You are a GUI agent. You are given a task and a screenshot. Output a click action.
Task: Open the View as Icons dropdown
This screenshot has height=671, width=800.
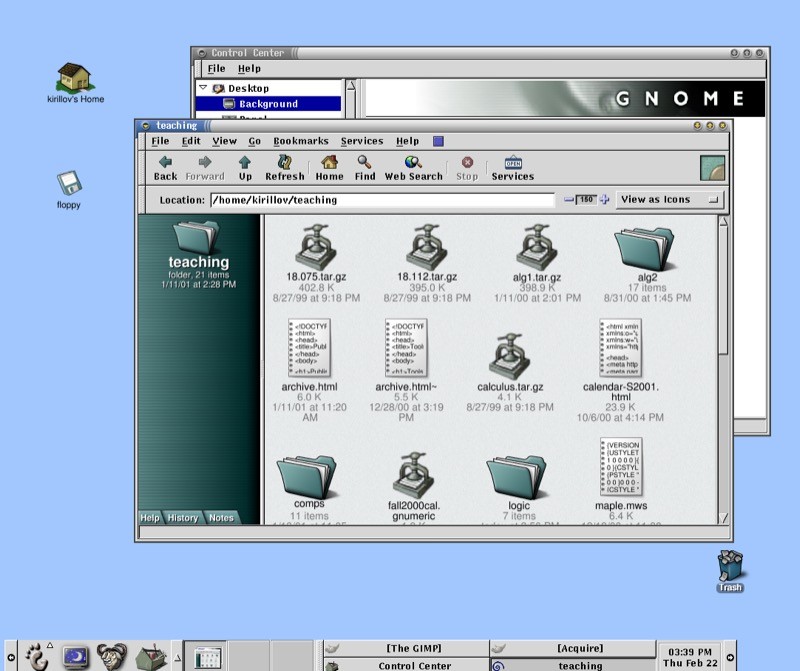click(668, 199)
